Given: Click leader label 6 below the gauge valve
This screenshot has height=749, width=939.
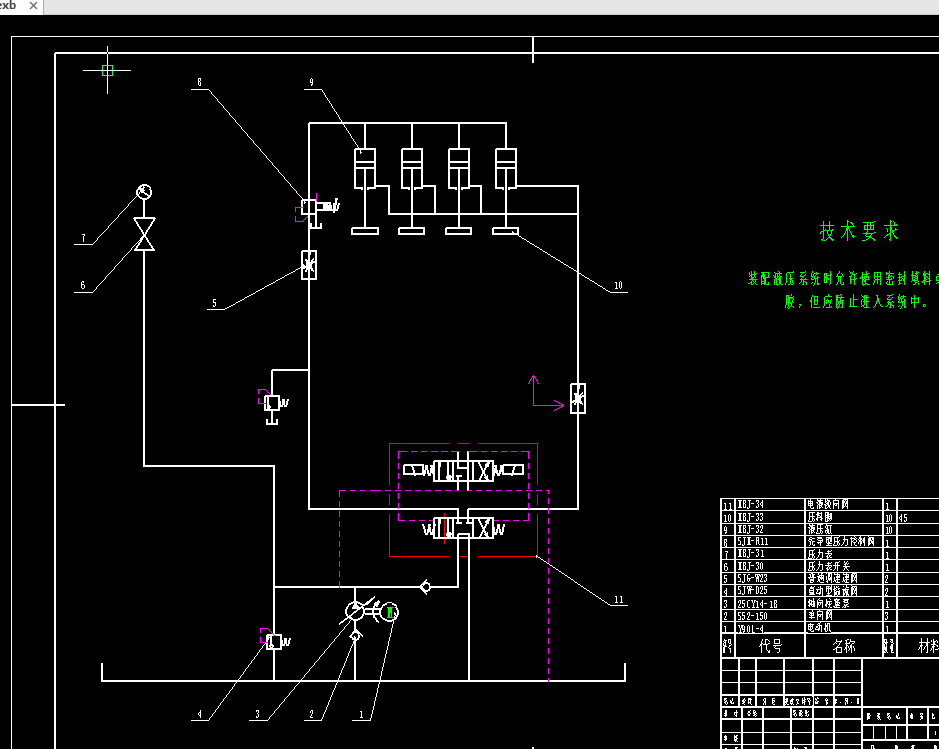Looking at the screenshot, I should pos(83,286).
